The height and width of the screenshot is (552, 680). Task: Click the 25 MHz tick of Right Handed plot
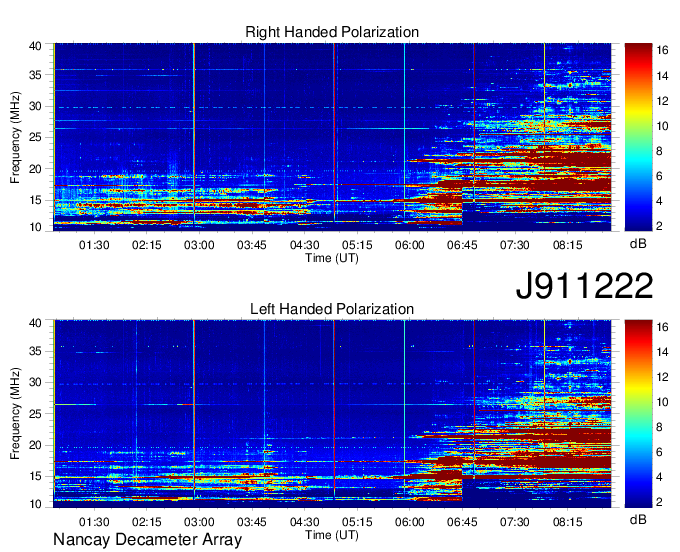point(36,137)
